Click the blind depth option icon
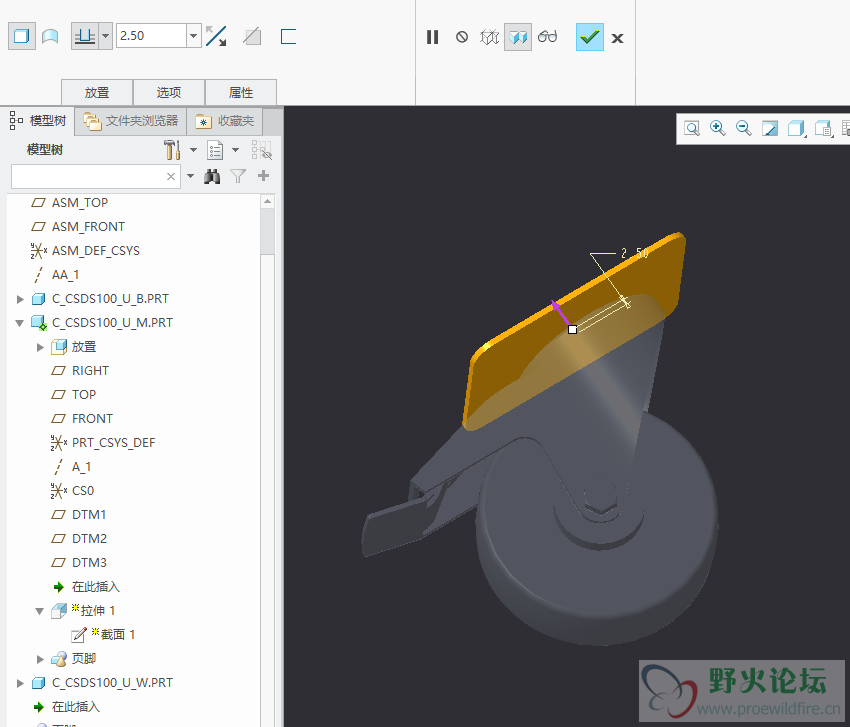Viewport: 850px width, 727px height. [x=85, y=36]
